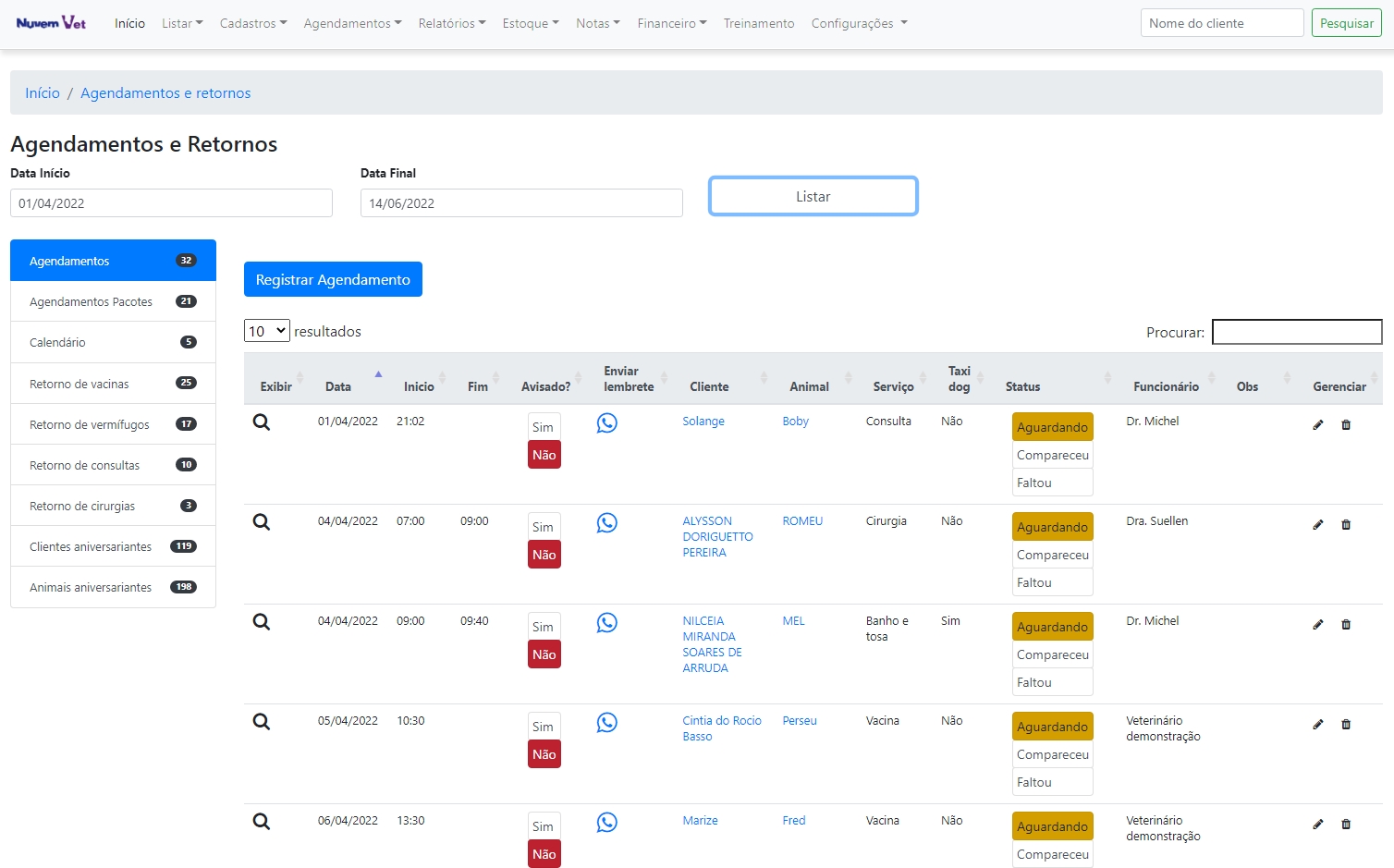Expand the Financeiro menu
The height and width of the screenshot is (868, 1394).
(671, 23)
